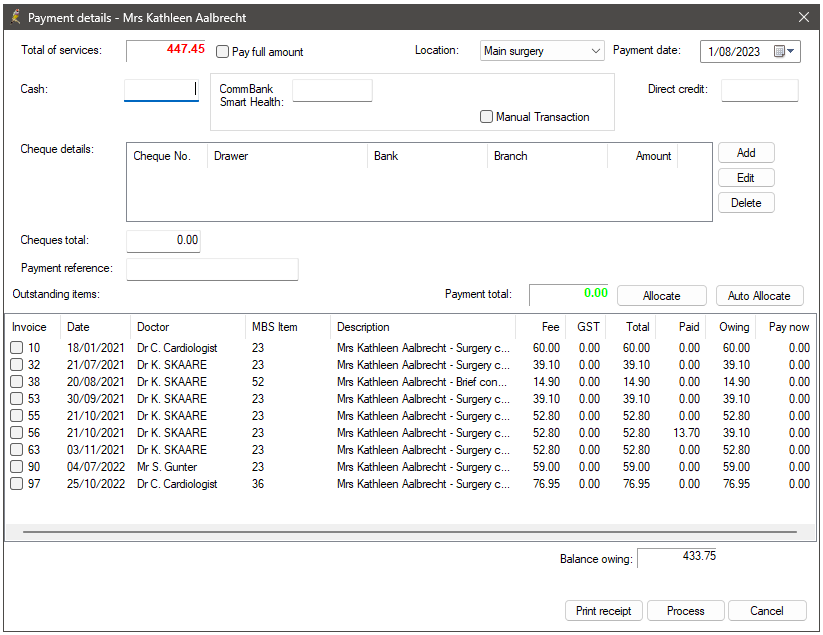
Task: Click the Cheque No. column header
Action: pos(167,156)
